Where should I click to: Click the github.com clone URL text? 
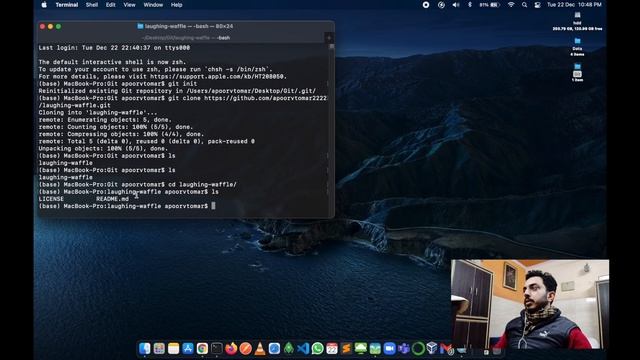[265, 98]
